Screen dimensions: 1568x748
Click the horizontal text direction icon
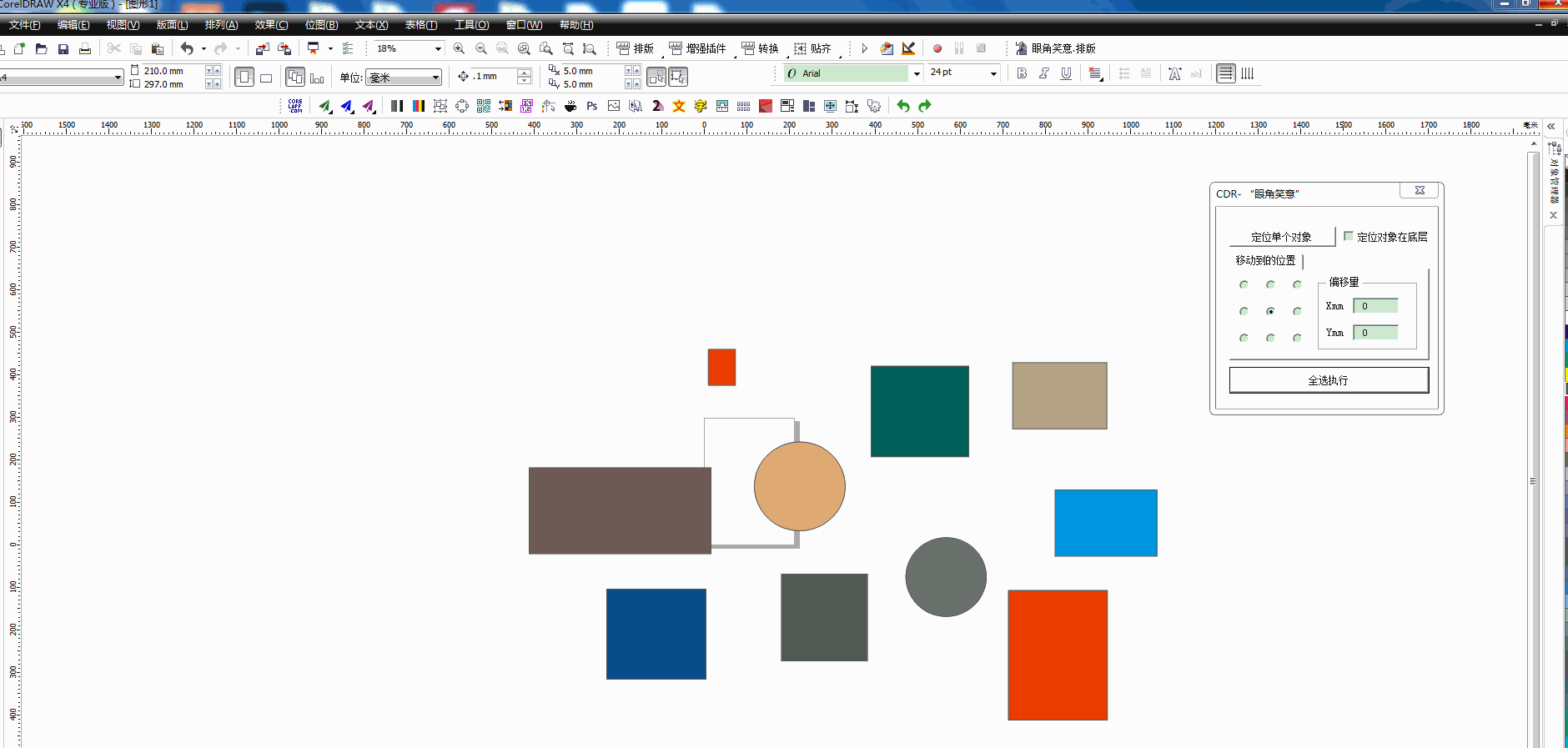tap(1225, 73)
